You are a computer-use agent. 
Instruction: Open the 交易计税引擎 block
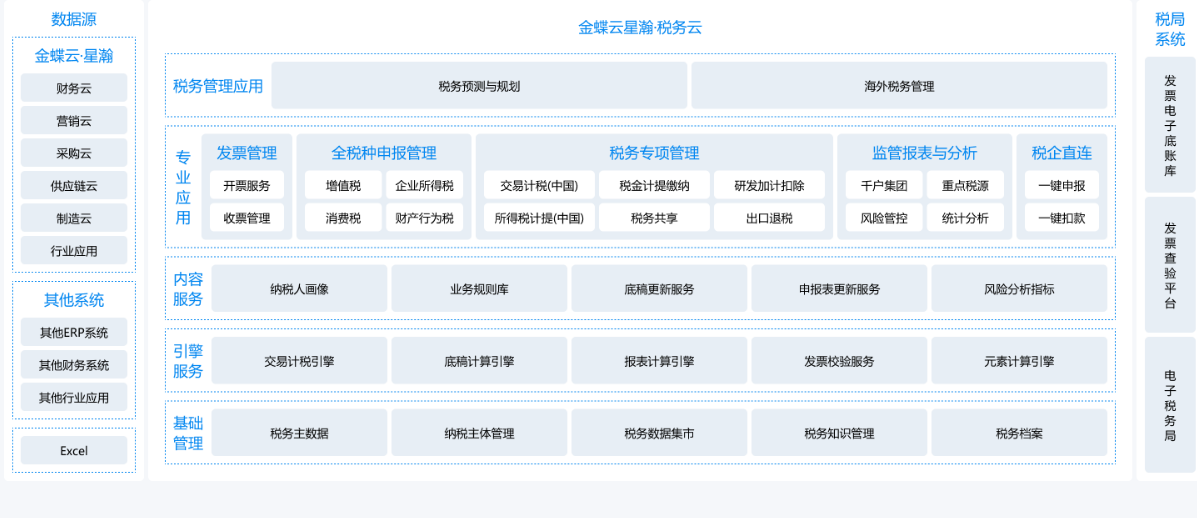(299, 361)
